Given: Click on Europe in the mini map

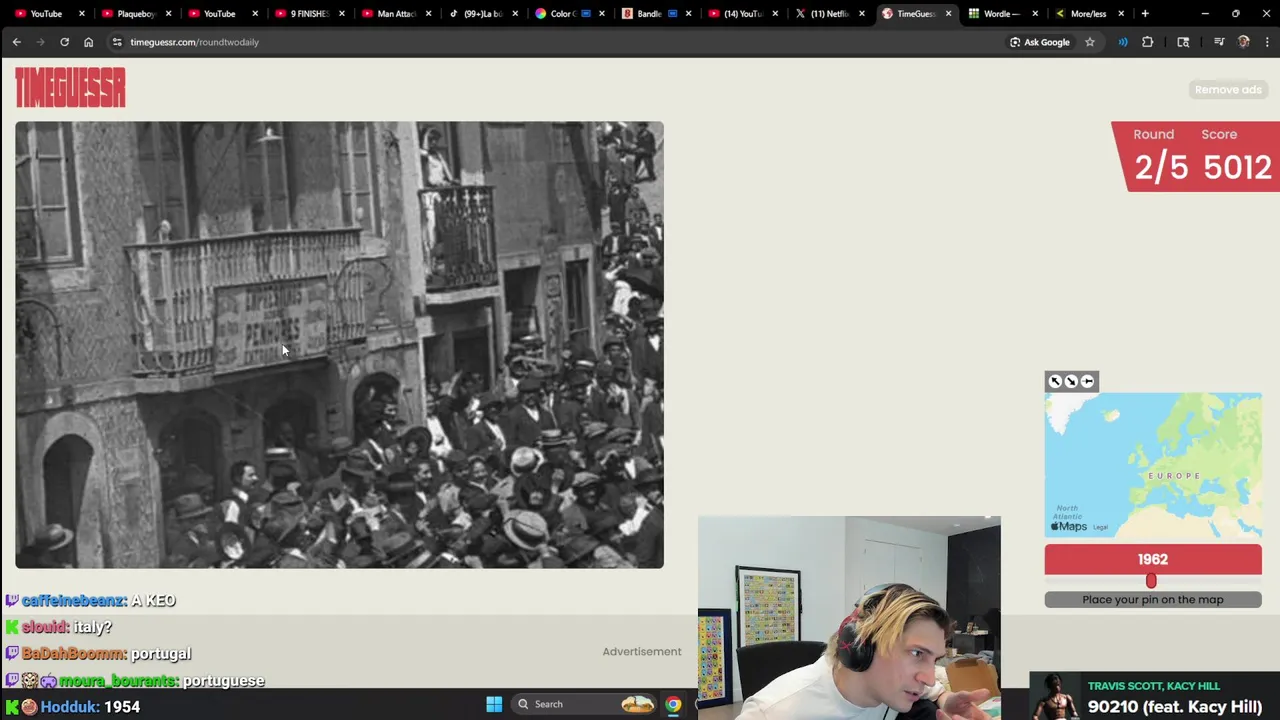Looking at the screenshot, I should click(1173, 476).
